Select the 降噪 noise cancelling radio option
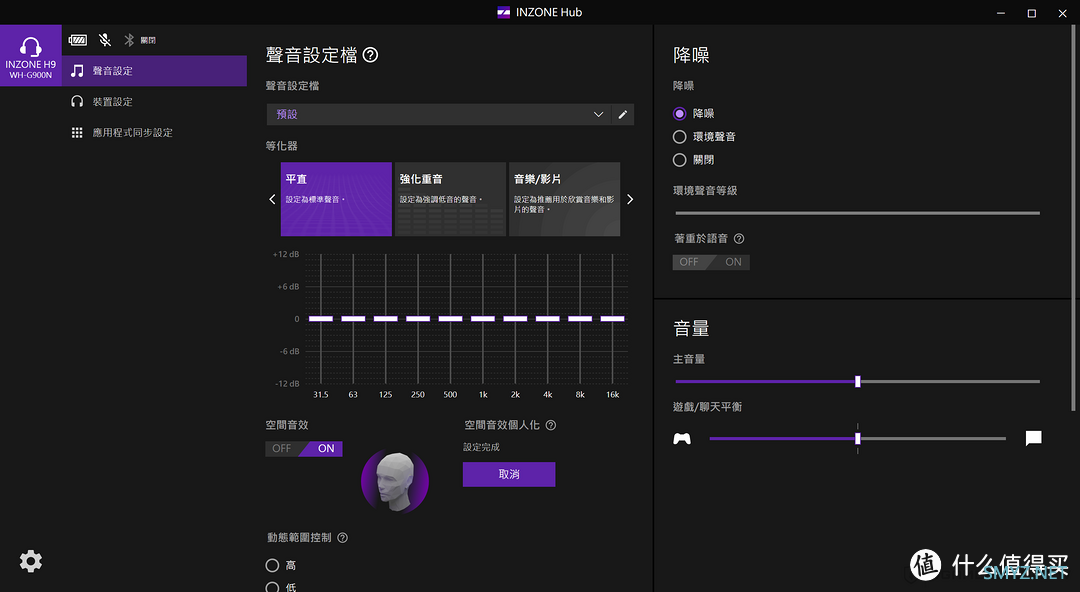The image size is (1080, 592). [680, 114]
